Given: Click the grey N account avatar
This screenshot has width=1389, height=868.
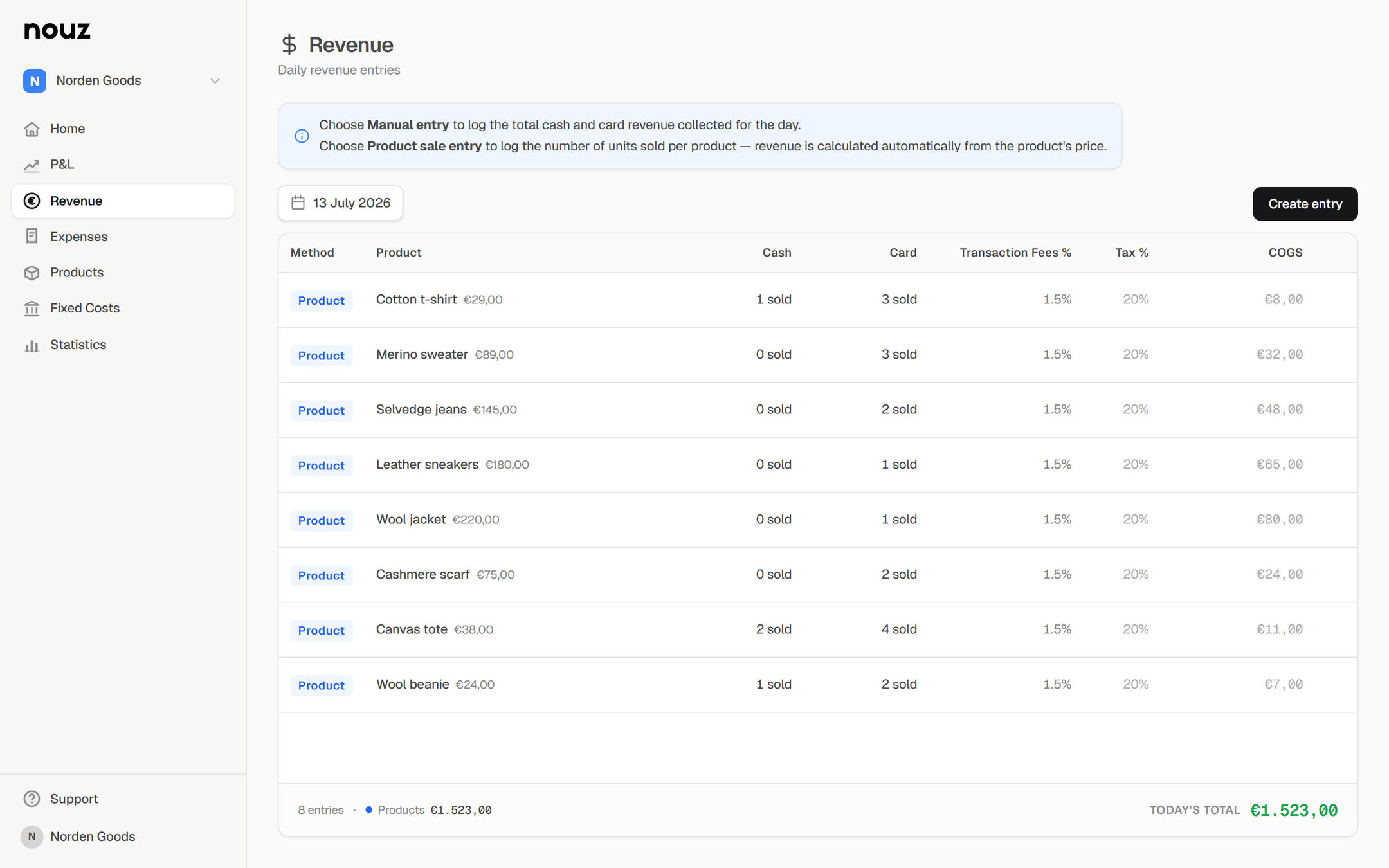Looking at the screenshot, I should pyautogui.click(x=32, y=836).
